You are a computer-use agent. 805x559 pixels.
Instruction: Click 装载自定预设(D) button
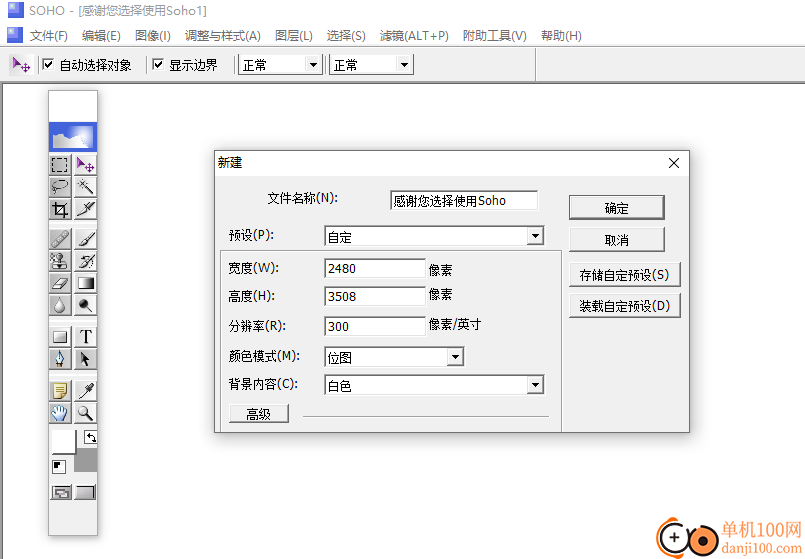624,306
